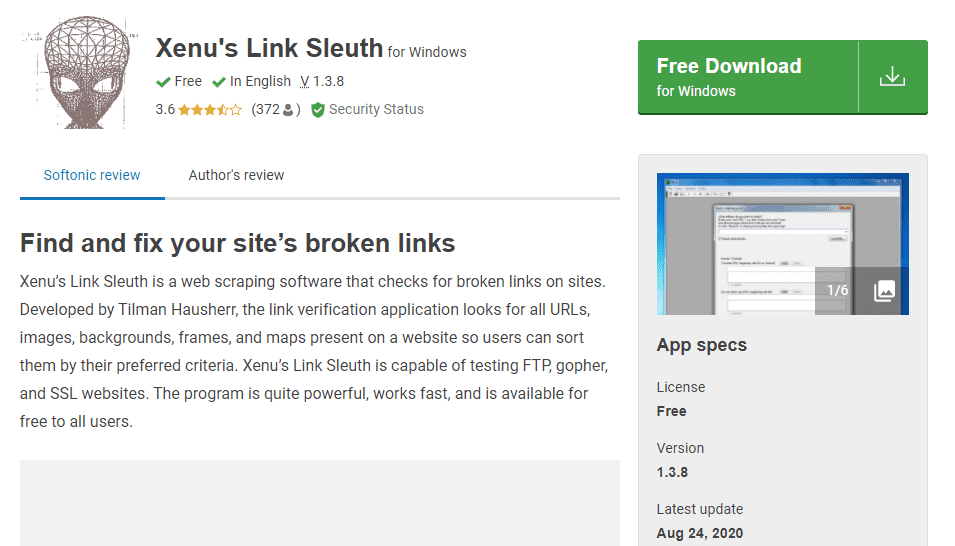Click the download arrow icon
Image resolution: width=955 pixels, height=546 pixels.
[x=892, y=77]
